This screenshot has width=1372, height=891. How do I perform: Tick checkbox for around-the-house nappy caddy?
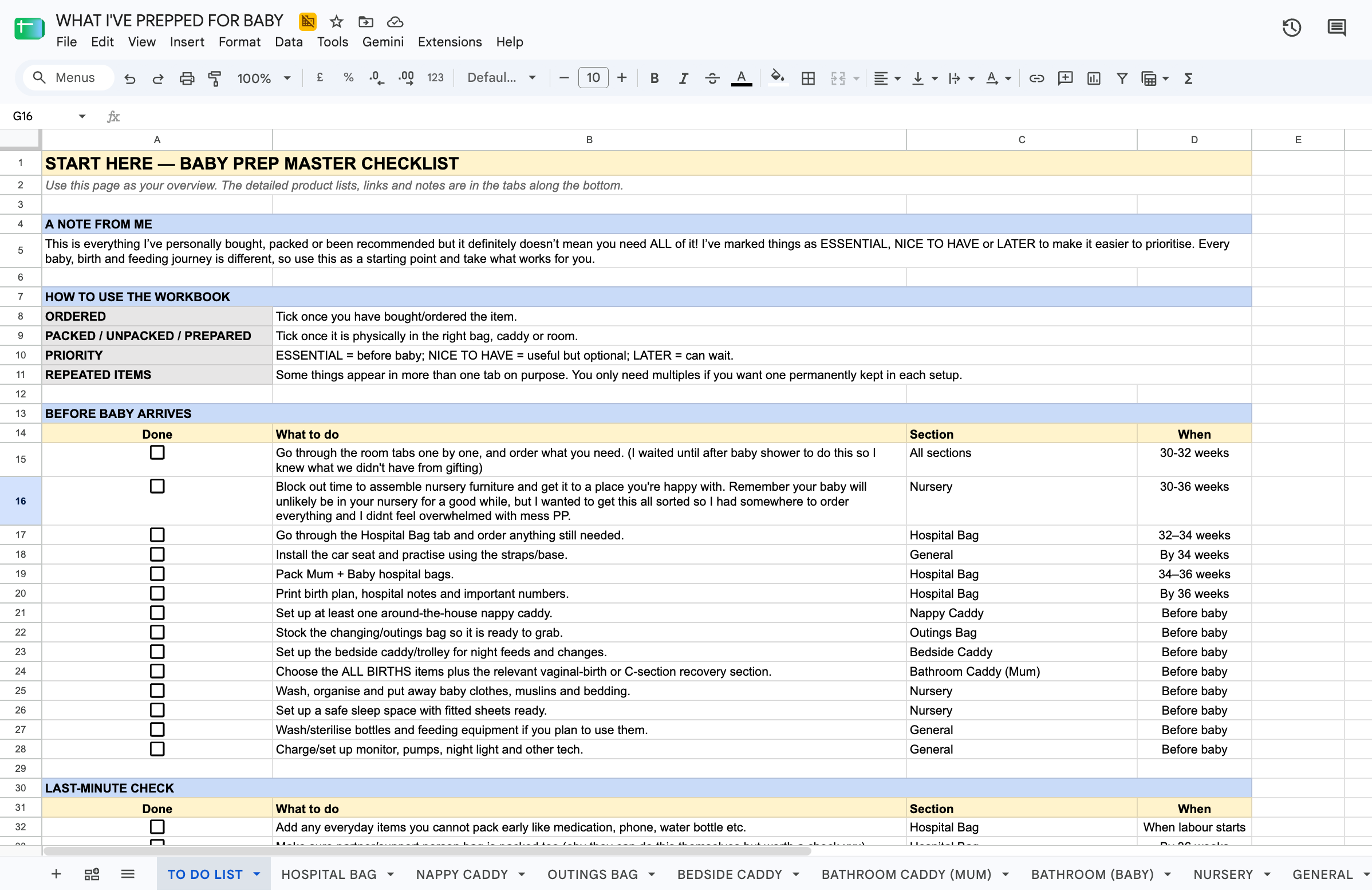[x=157, y=613]
